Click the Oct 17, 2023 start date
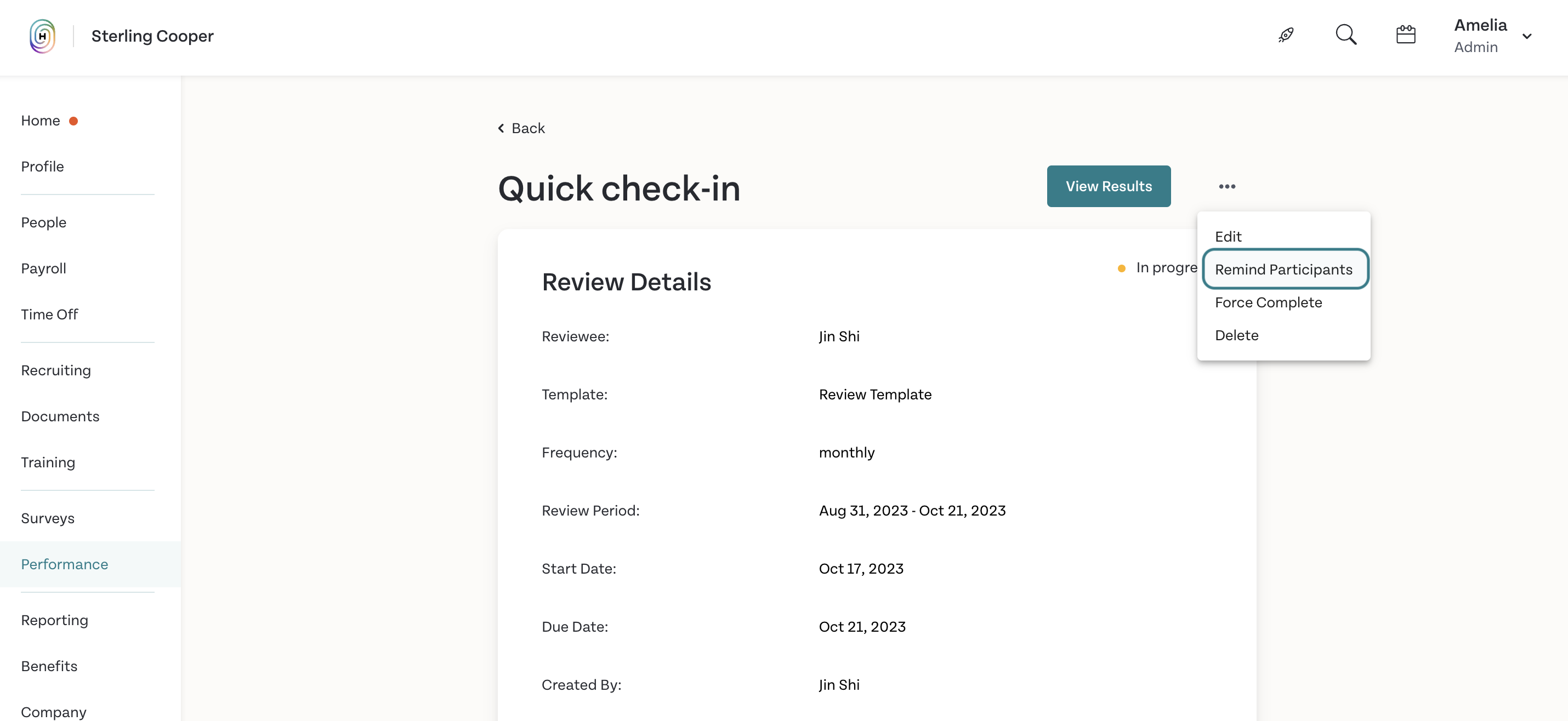The height and width of the screenshot is (721, 1568). [x=861, y=569]
